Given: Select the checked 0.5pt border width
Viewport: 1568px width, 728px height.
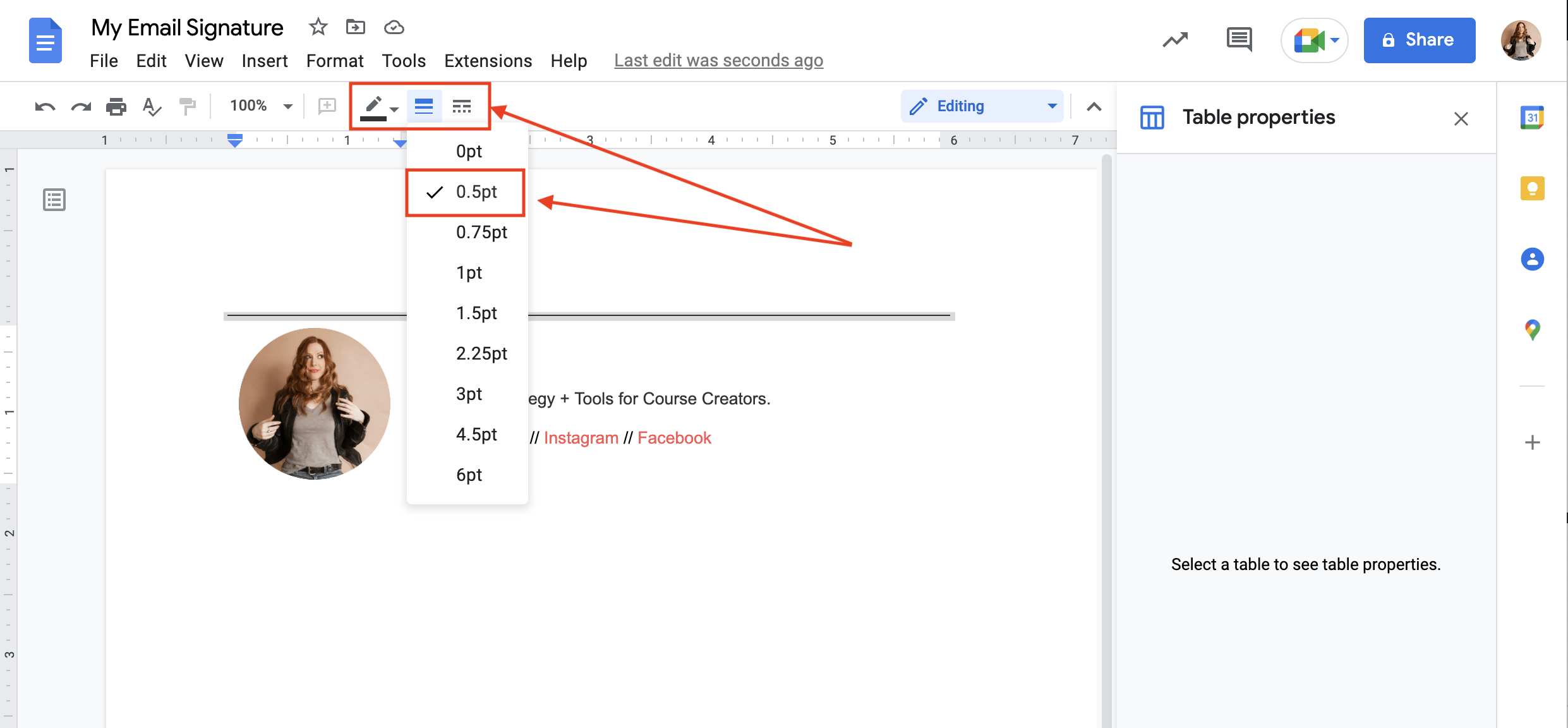Looking at the screenshot, I should tap(466, 192).
